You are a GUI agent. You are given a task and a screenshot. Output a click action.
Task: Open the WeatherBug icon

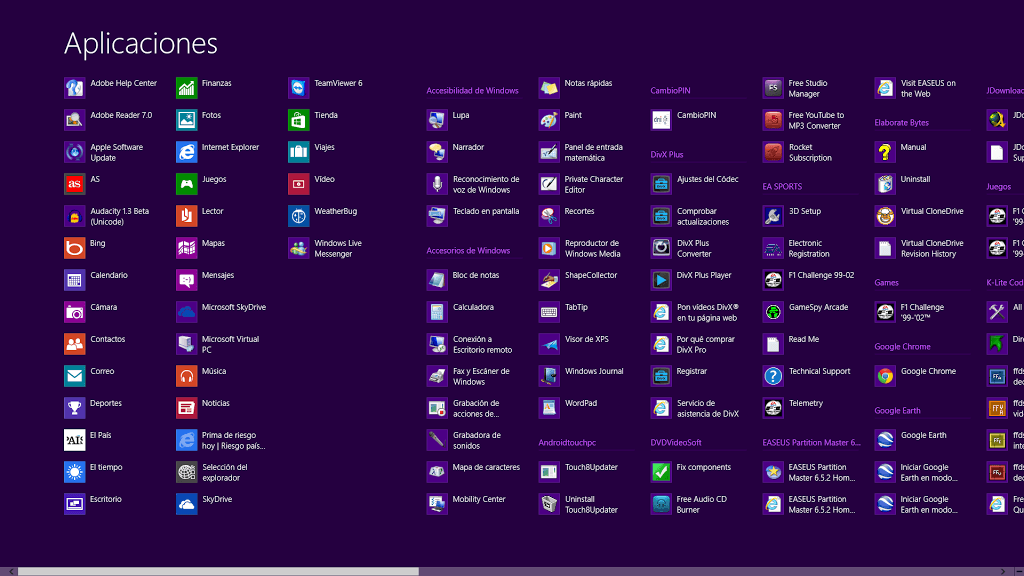298,216
